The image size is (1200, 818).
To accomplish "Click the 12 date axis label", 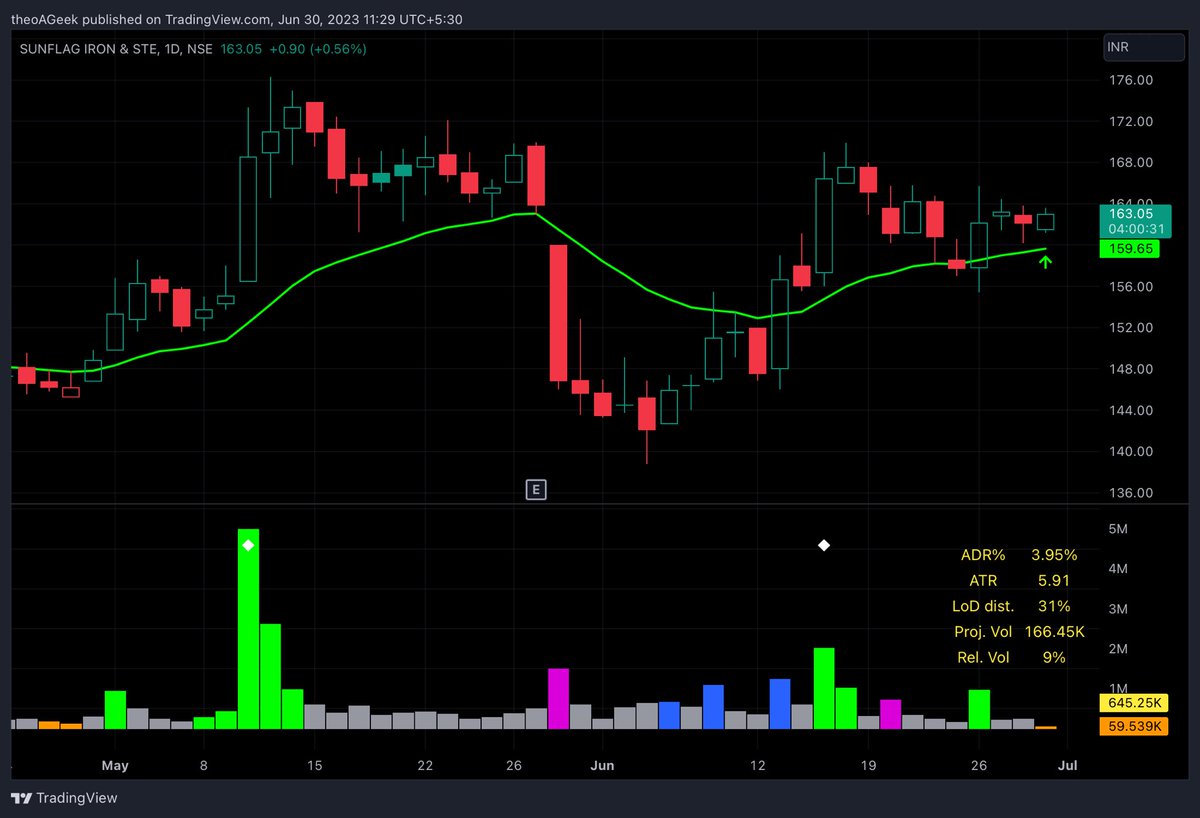I will [x=758, y=765].
